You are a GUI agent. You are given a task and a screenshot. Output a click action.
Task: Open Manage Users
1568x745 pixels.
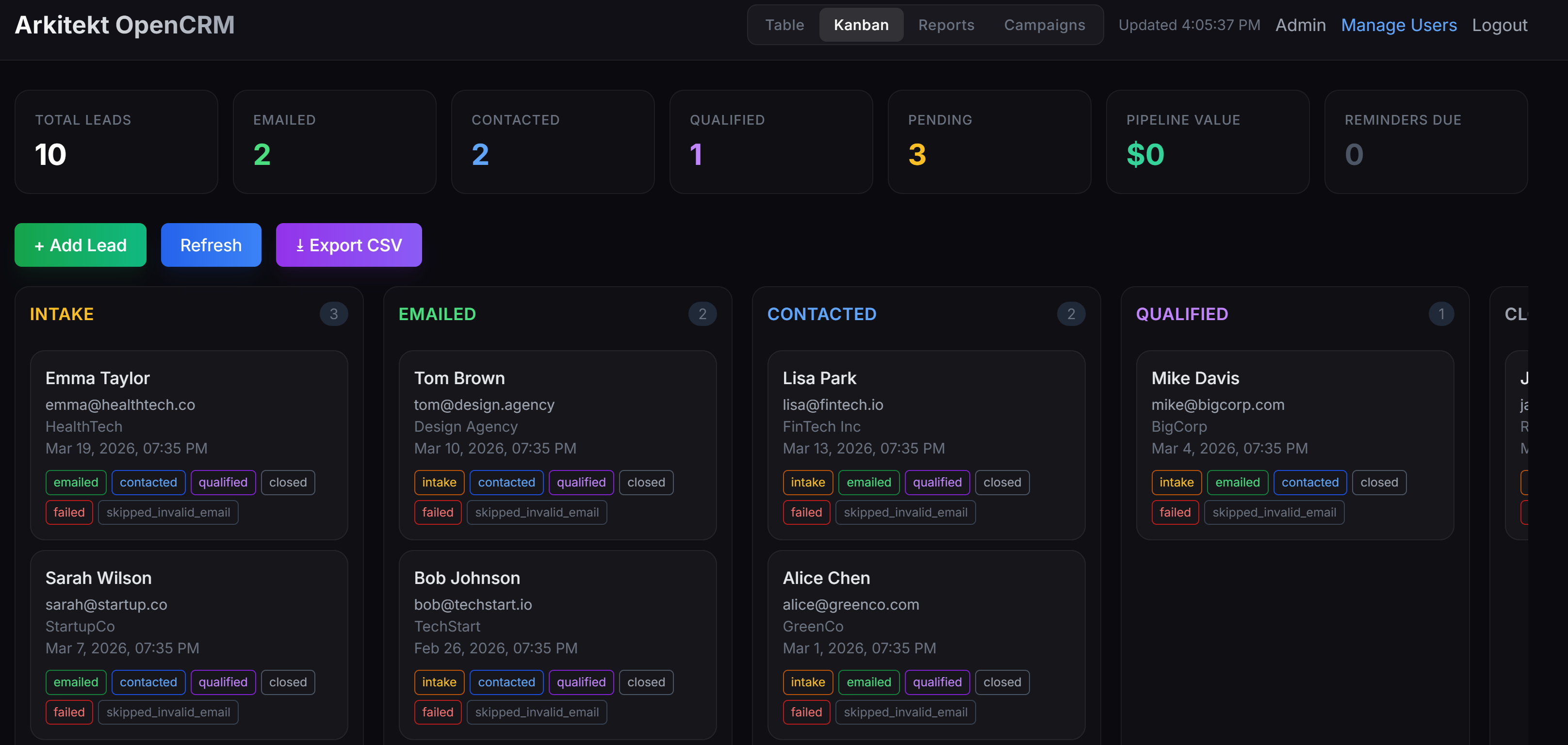[x=1399, y=25]
